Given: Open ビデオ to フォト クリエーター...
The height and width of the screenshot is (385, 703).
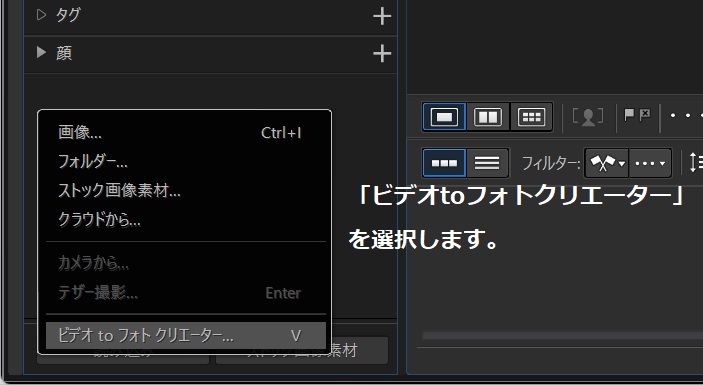Looking at the screenshot, I should (x=186, y=336).
